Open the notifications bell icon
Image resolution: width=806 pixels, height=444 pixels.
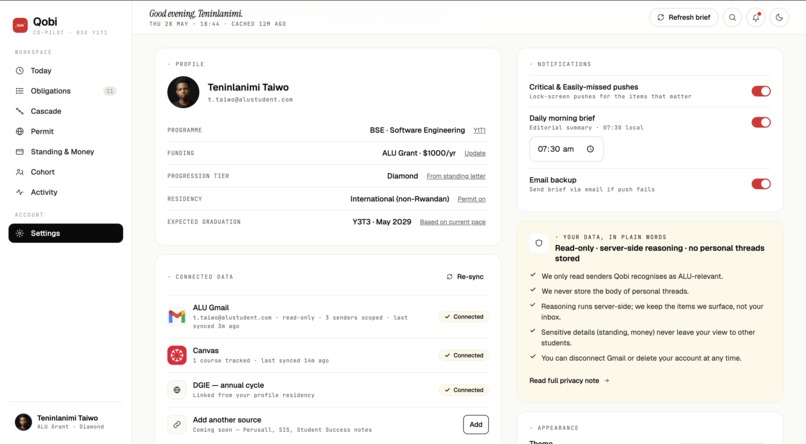coord(756,17)
